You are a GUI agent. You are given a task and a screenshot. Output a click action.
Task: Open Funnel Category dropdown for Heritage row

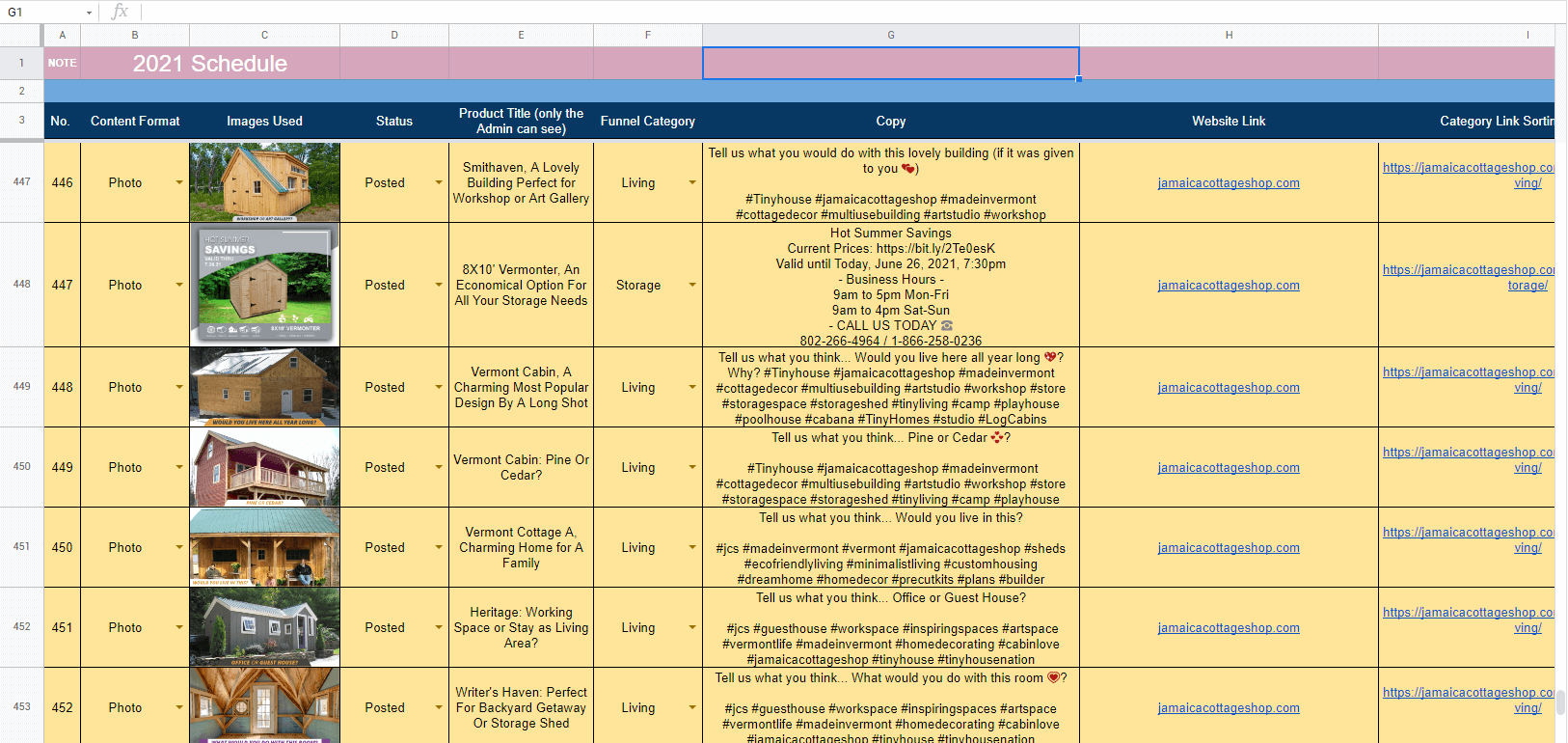pyautogui.click(x=692, y=627)
